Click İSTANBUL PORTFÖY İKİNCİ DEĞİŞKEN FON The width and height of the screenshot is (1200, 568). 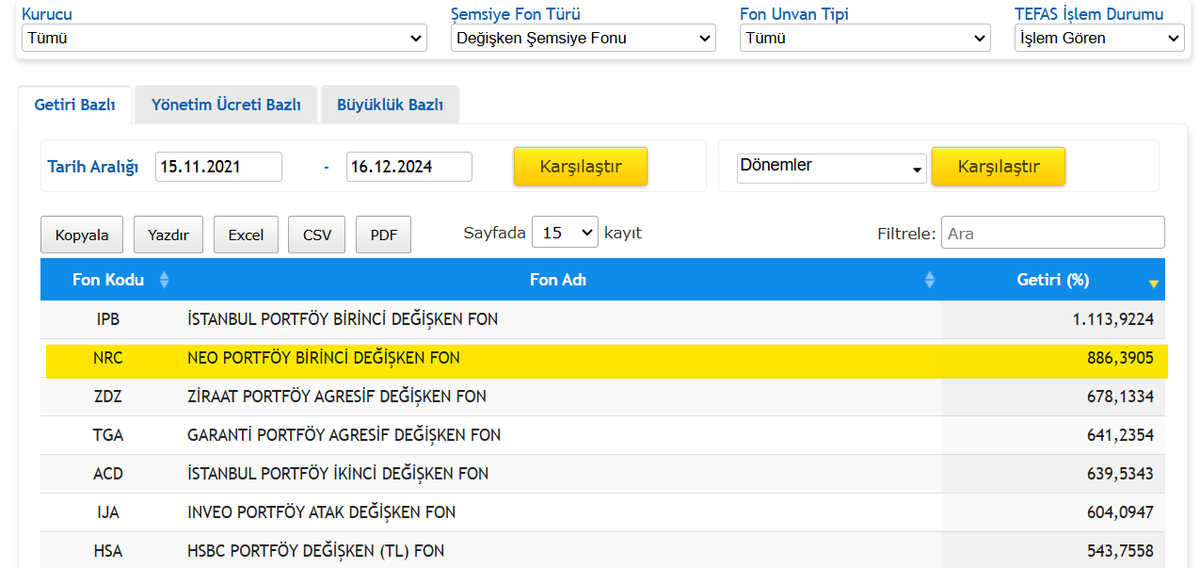(x=338, y=473)
